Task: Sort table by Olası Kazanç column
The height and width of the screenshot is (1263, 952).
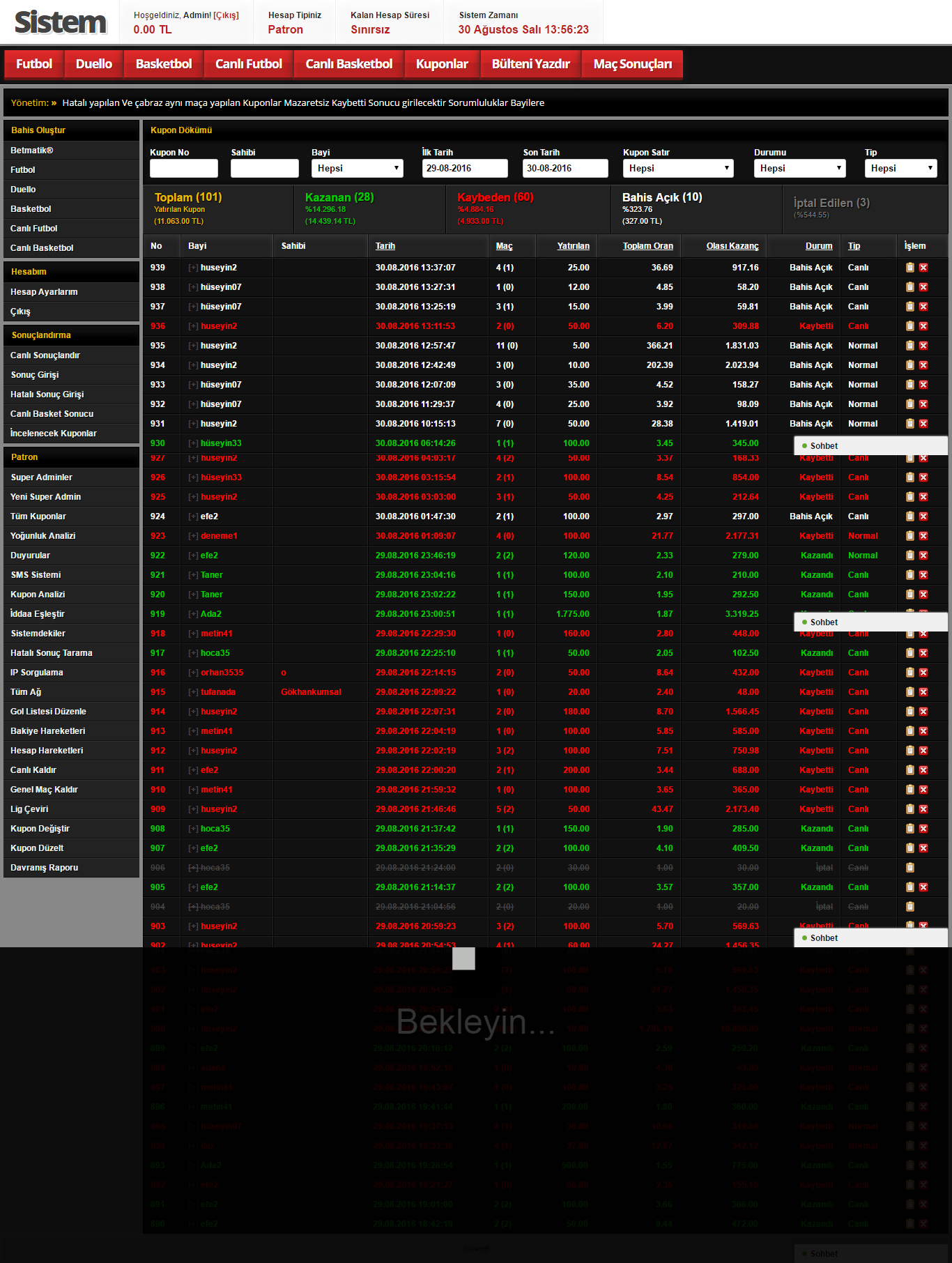Action: coord(732,246)
